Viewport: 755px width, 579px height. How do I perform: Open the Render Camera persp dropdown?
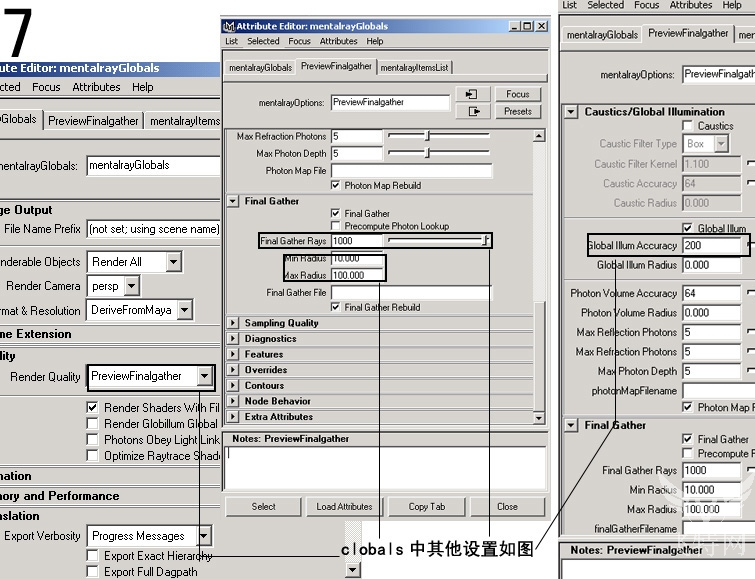tap(131, 286)
